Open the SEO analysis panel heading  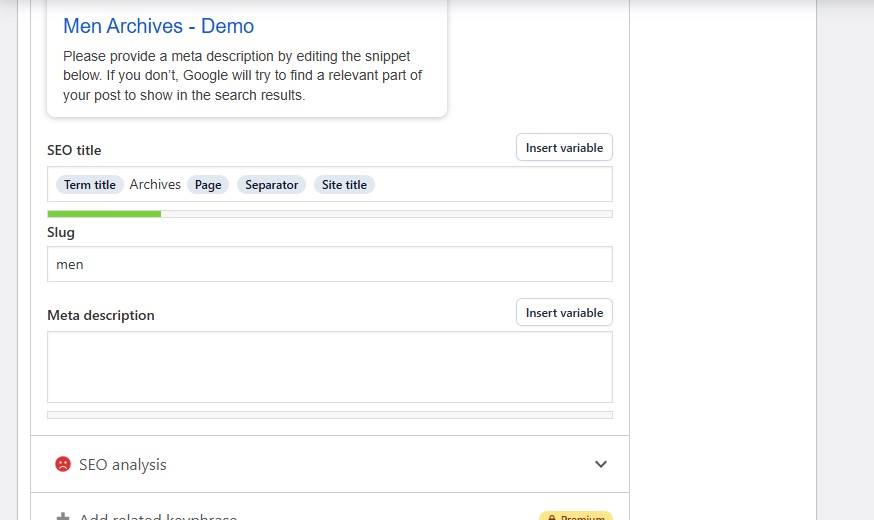click(330, 464)
